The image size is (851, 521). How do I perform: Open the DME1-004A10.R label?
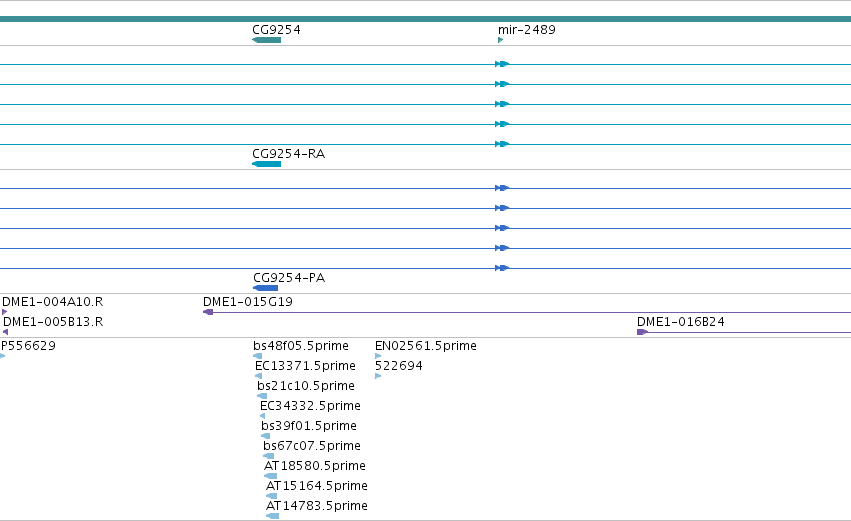(x=53, y=302)
